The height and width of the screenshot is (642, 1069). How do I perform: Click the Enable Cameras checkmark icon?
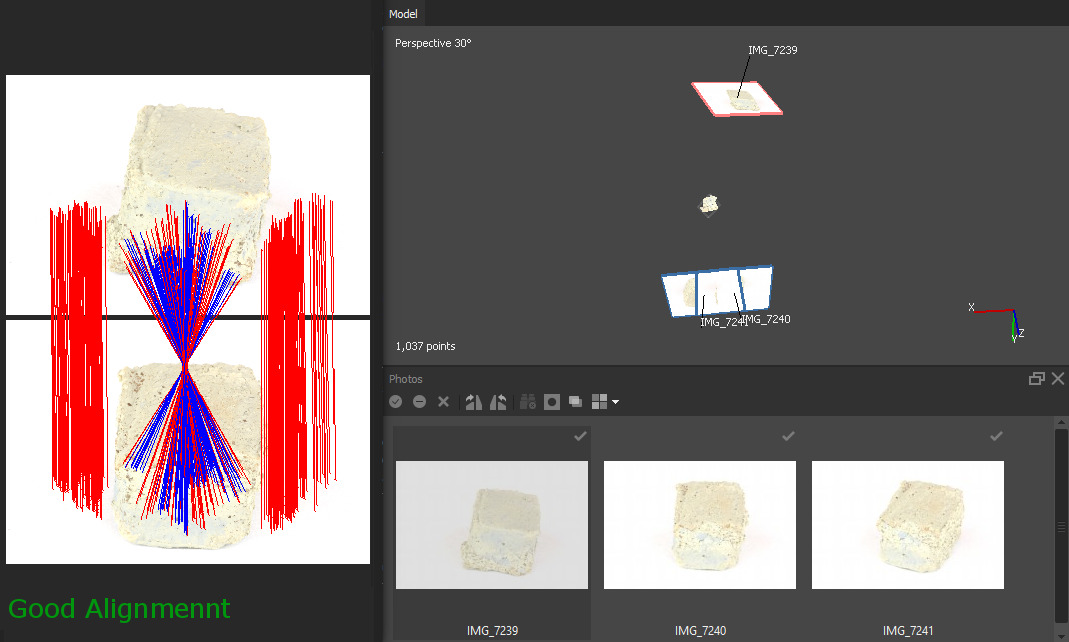click(x=396, y=402)
